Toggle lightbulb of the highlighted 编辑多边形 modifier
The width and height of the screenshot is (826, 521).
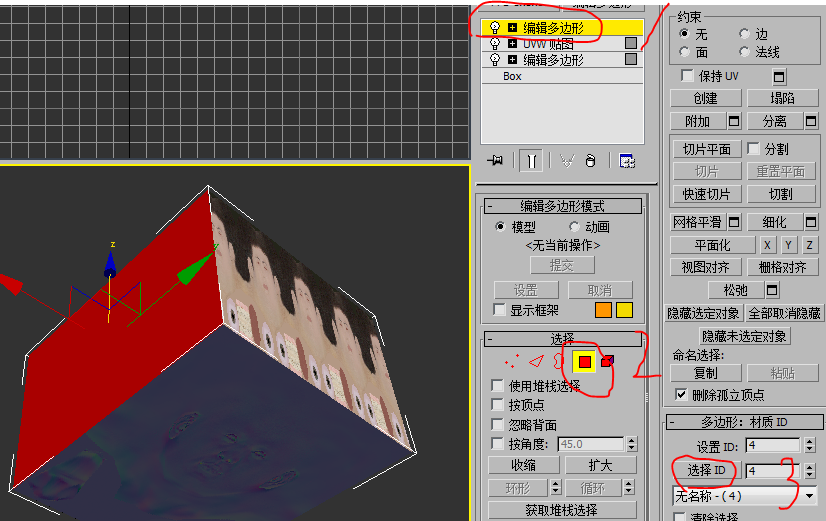(x=494, y=27)
